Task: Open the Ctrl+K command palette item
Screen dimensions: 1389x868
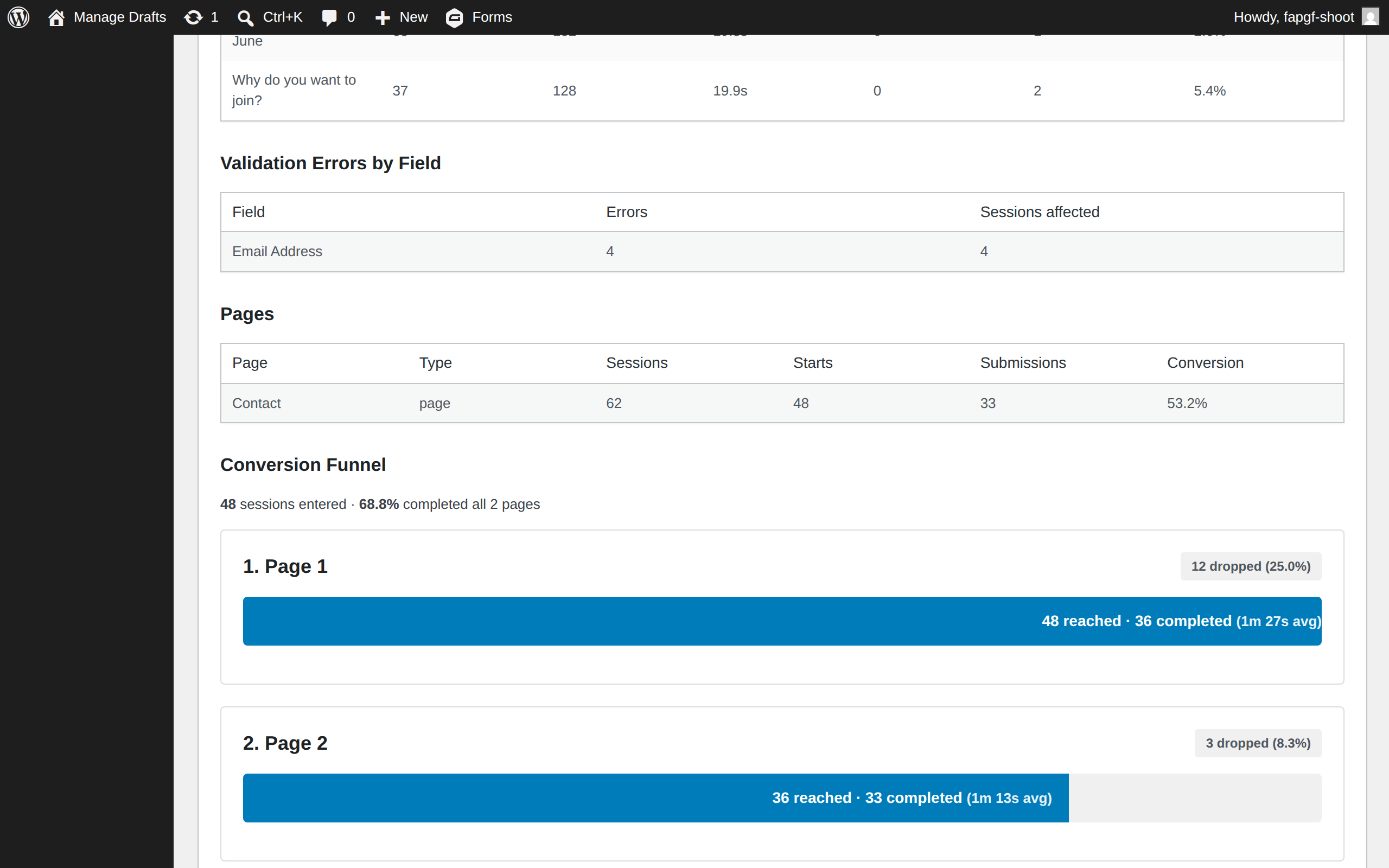Action: click(270, 17)
